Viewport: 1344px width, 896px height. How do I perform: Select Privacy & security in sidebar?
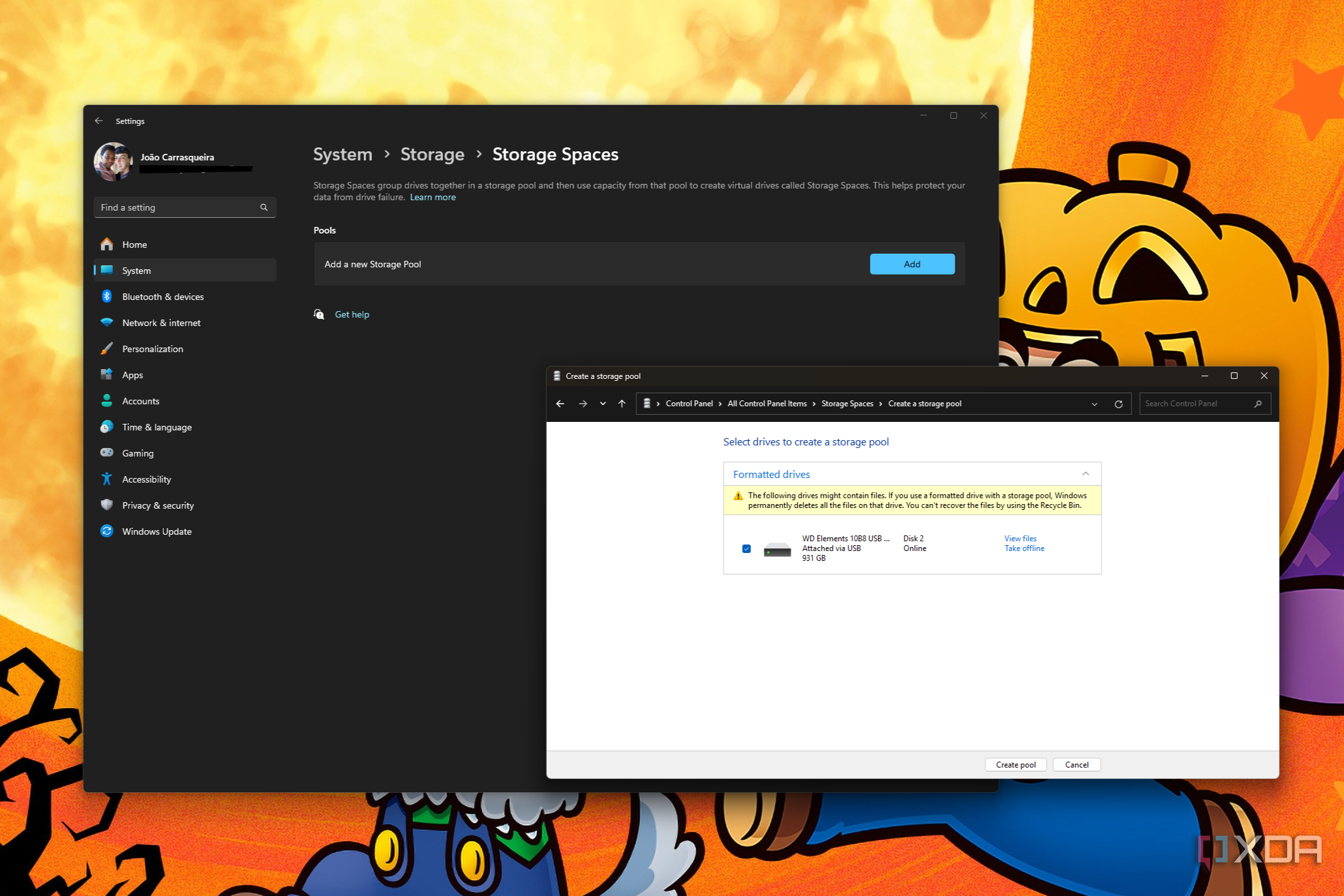pyautogui.click(x=158, y=505)
